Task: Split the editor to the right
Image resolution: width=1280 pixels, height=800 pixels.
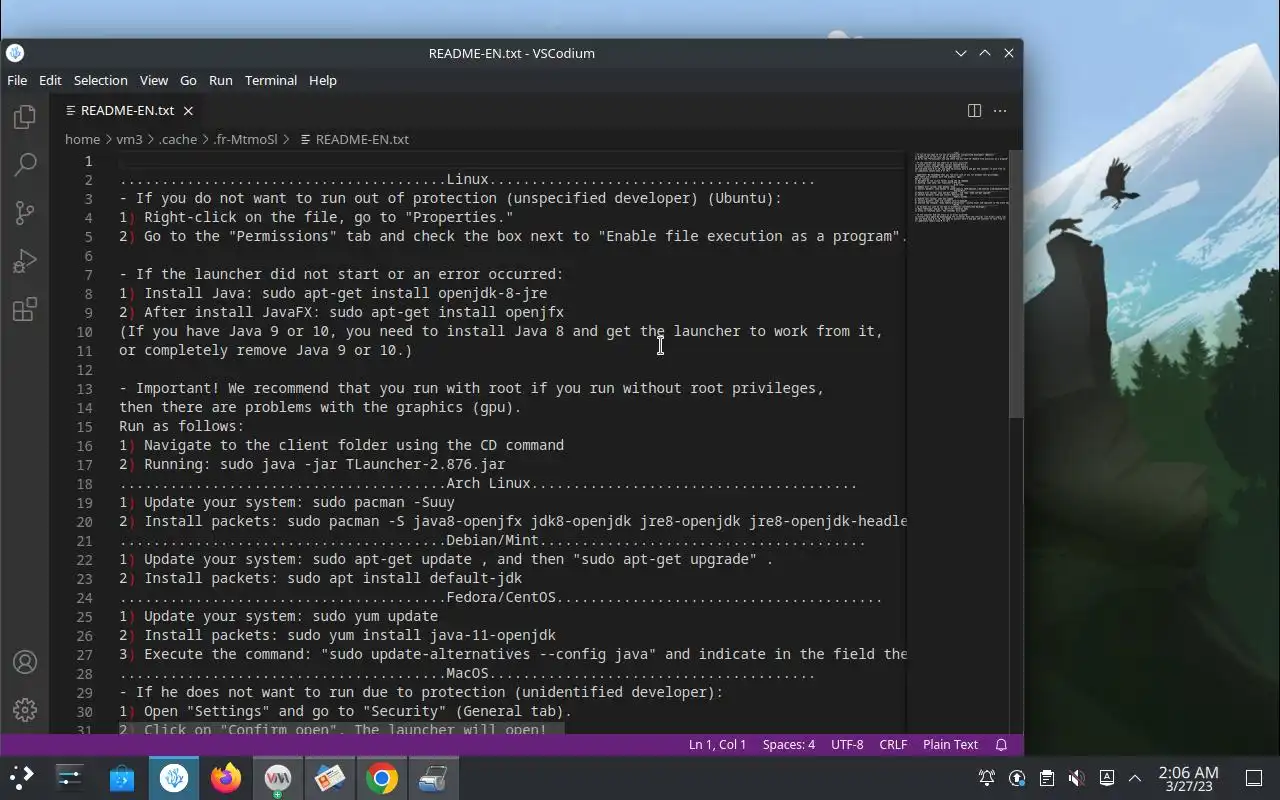Action: click(x=974, y=111)
